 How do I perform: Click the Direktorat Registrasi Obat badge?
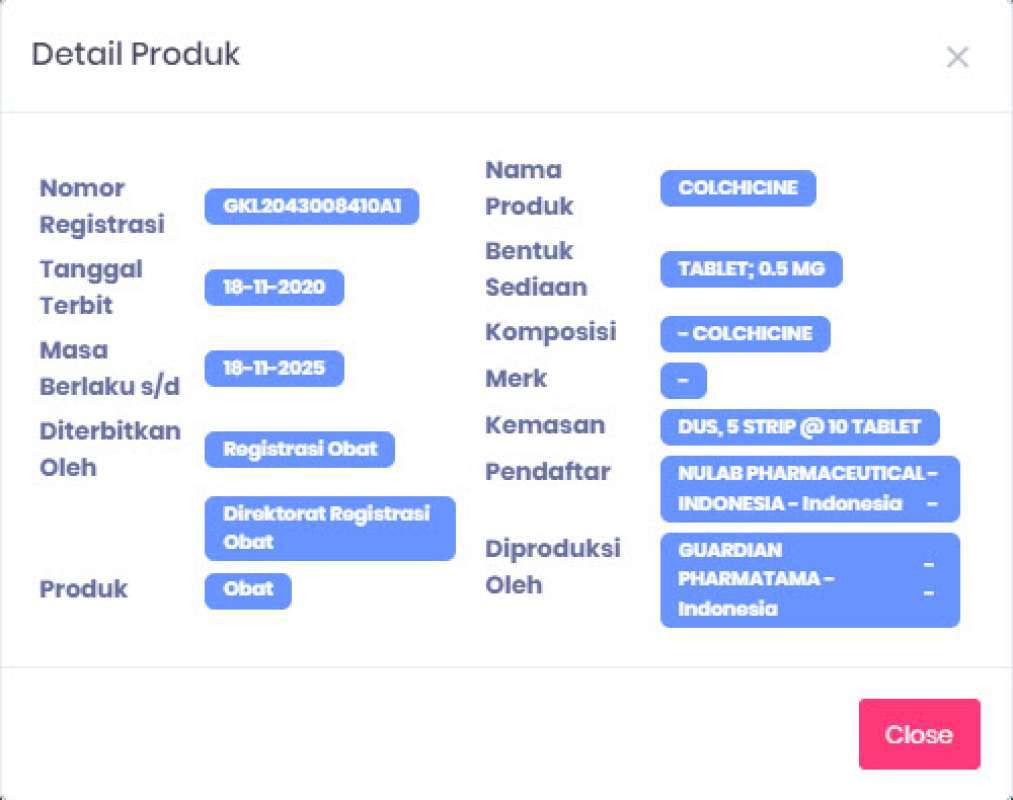pyautogui.click(x=330, y=528)
